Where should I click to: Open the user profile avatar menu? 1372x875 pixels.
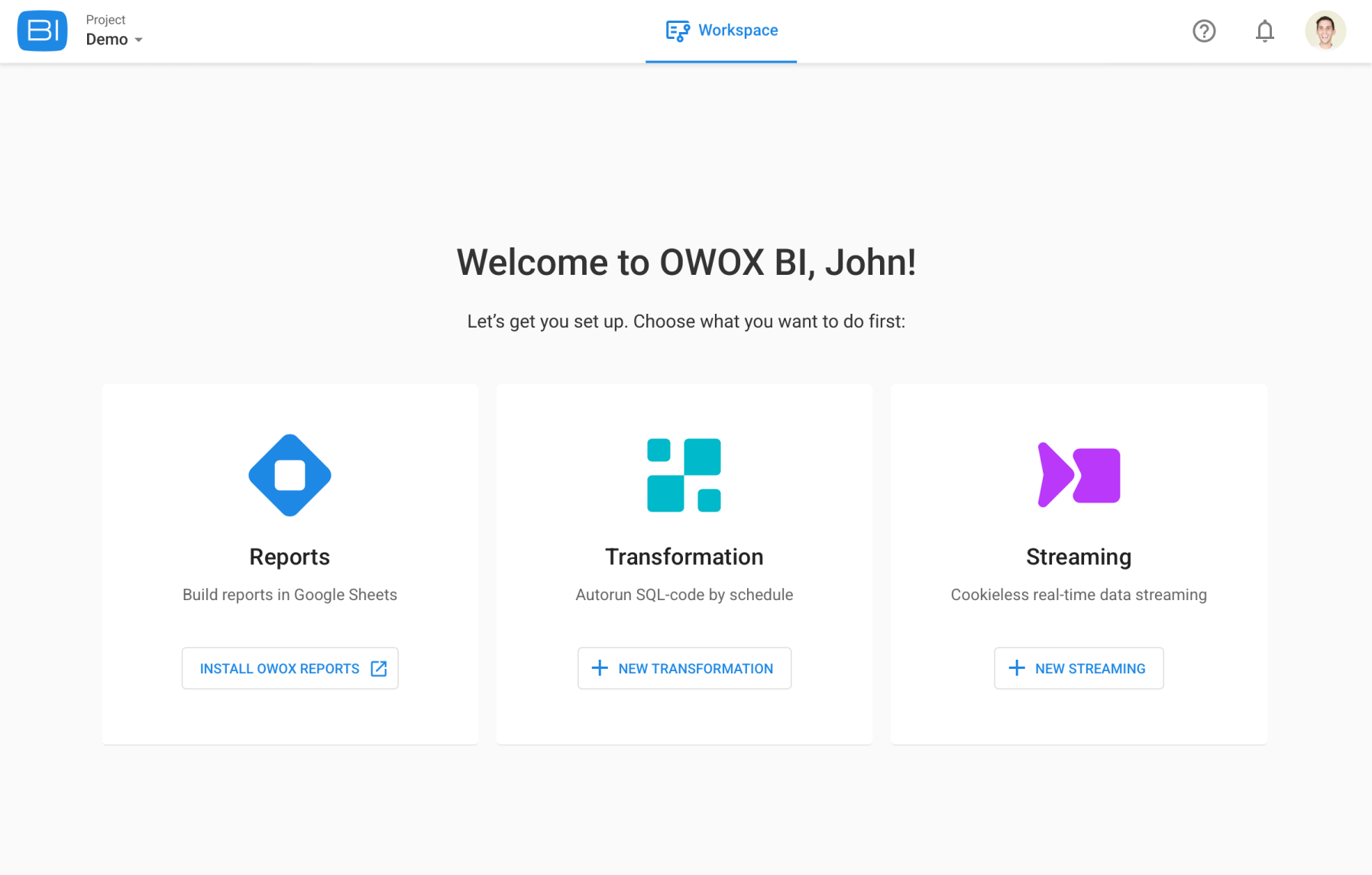pos(1325,31)
